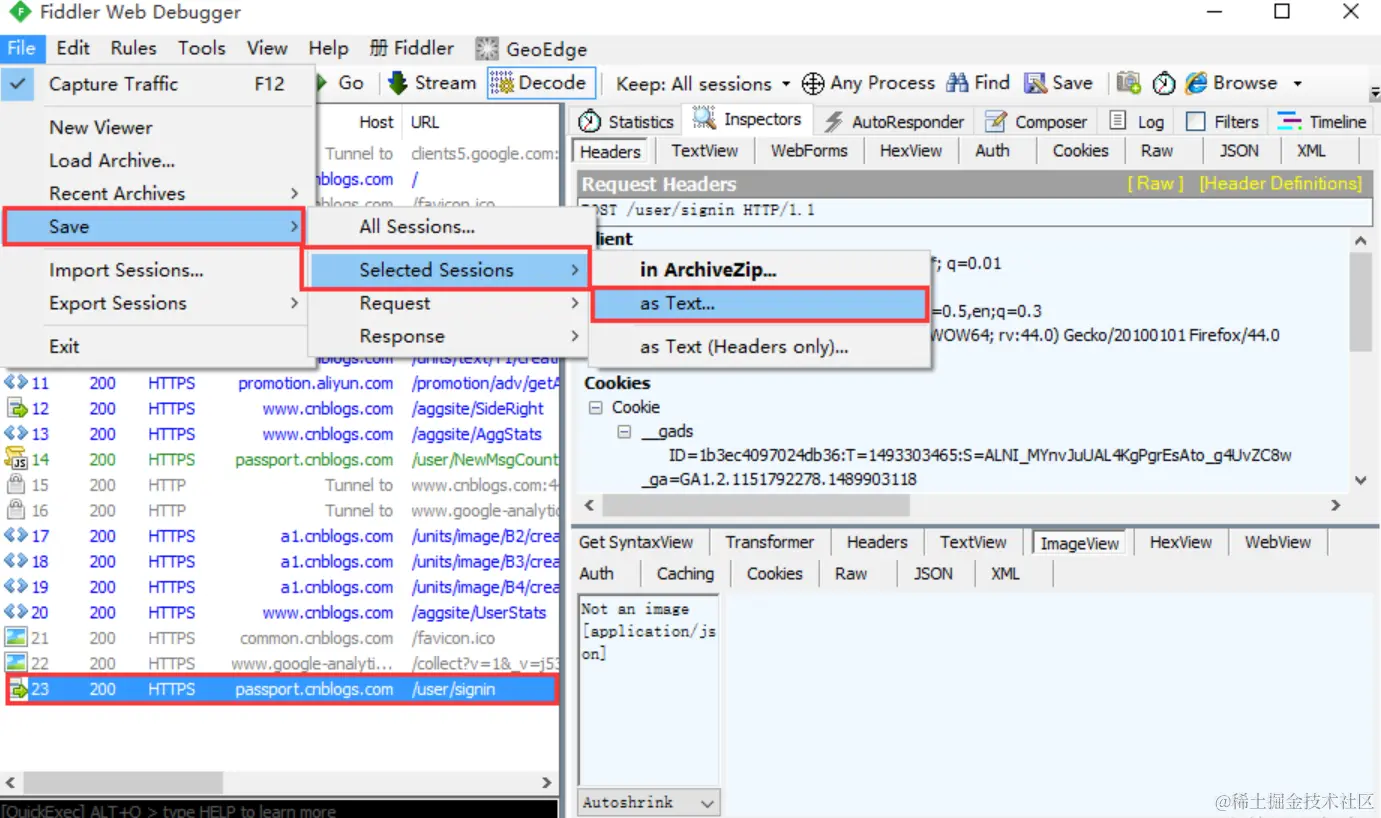
Task: Open the Edit menu
Action: tap(73, 48)
